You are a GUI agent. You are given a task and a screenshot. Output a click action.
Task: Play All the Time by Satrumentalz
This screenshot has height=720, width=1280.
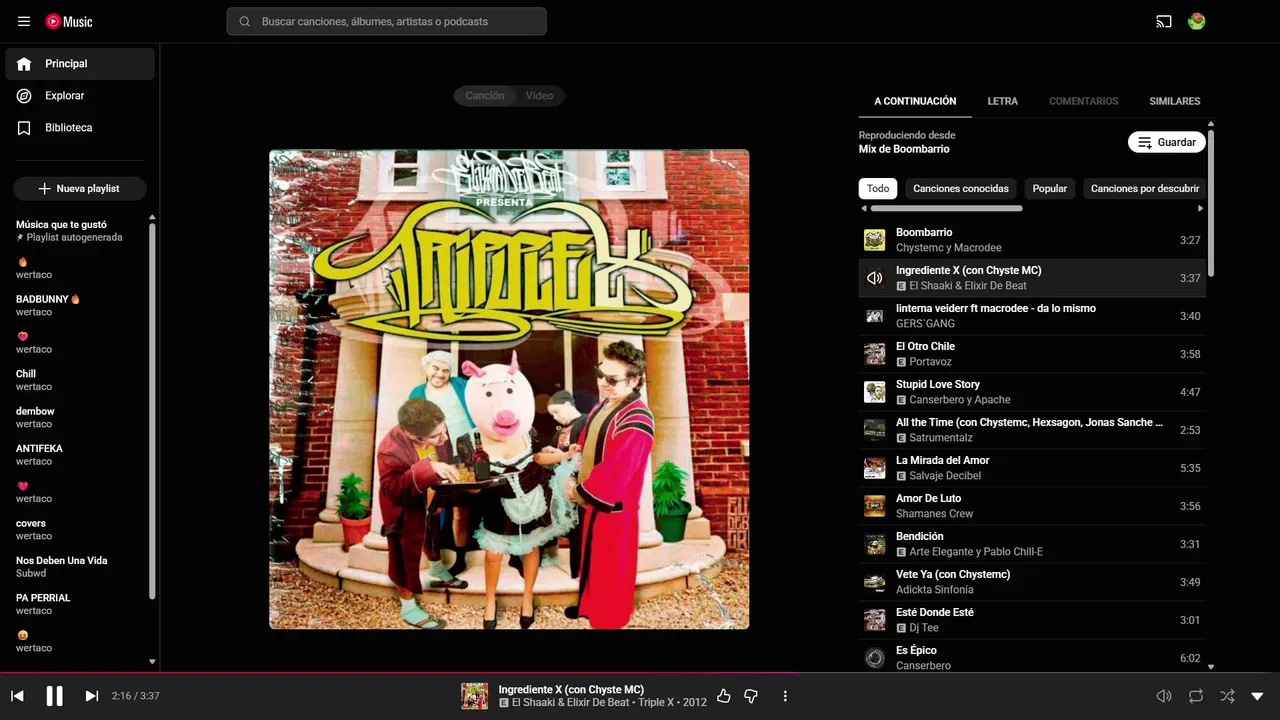pos(1032,430)
